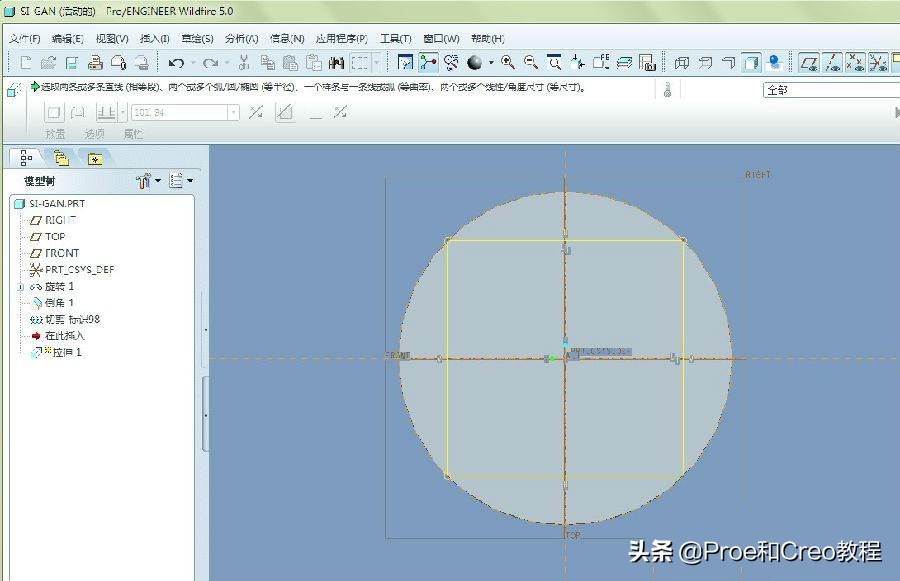
Task: Select the TOP datum plane in tree
Action: (54, 237)
